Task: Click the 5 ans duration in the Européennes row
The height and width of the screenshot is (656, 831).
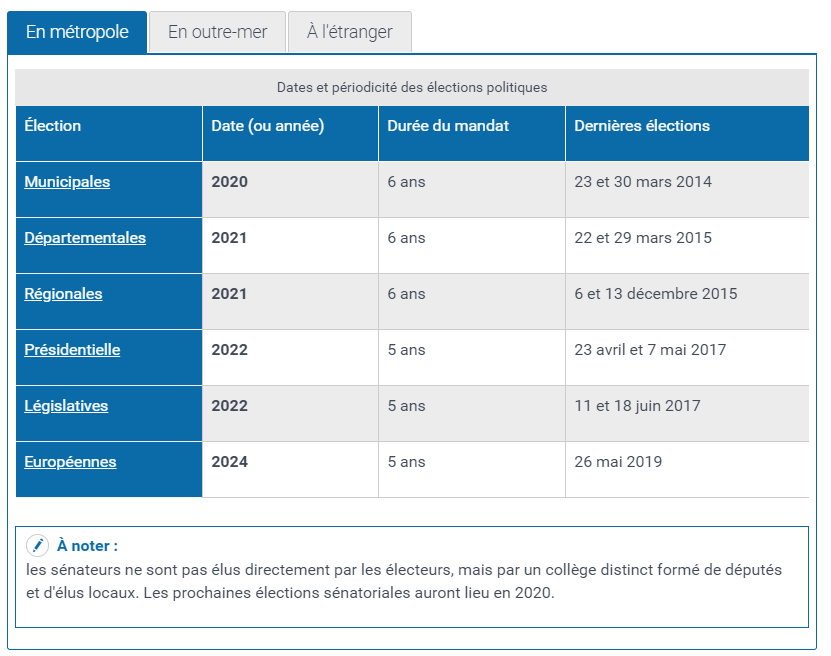Action: (x=472, y=470)
